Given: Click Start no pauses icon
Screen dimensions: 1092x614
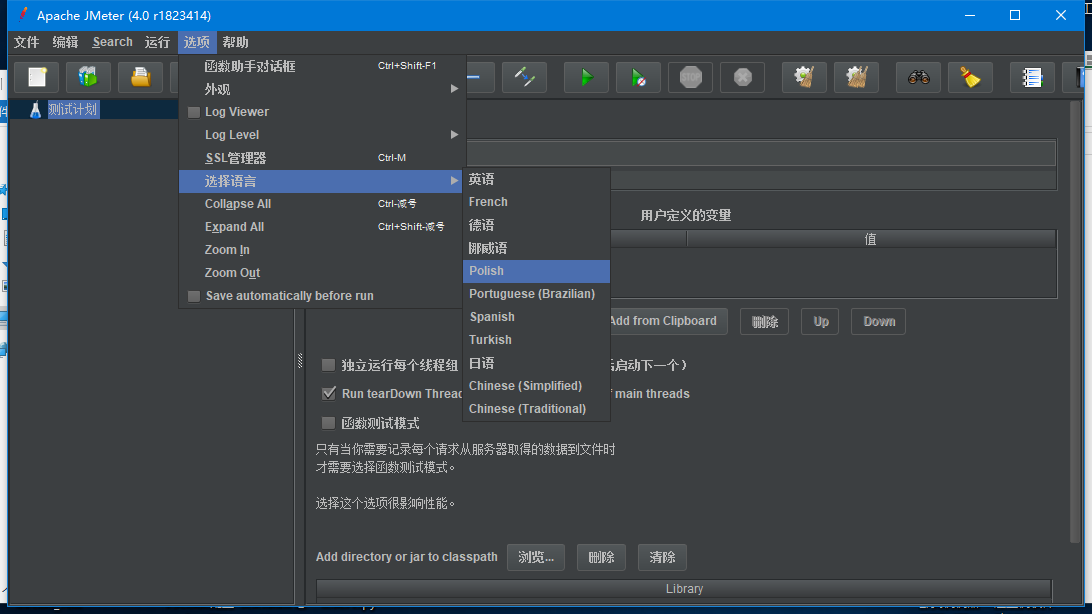Looking at the screenshot, I should 638,77.
